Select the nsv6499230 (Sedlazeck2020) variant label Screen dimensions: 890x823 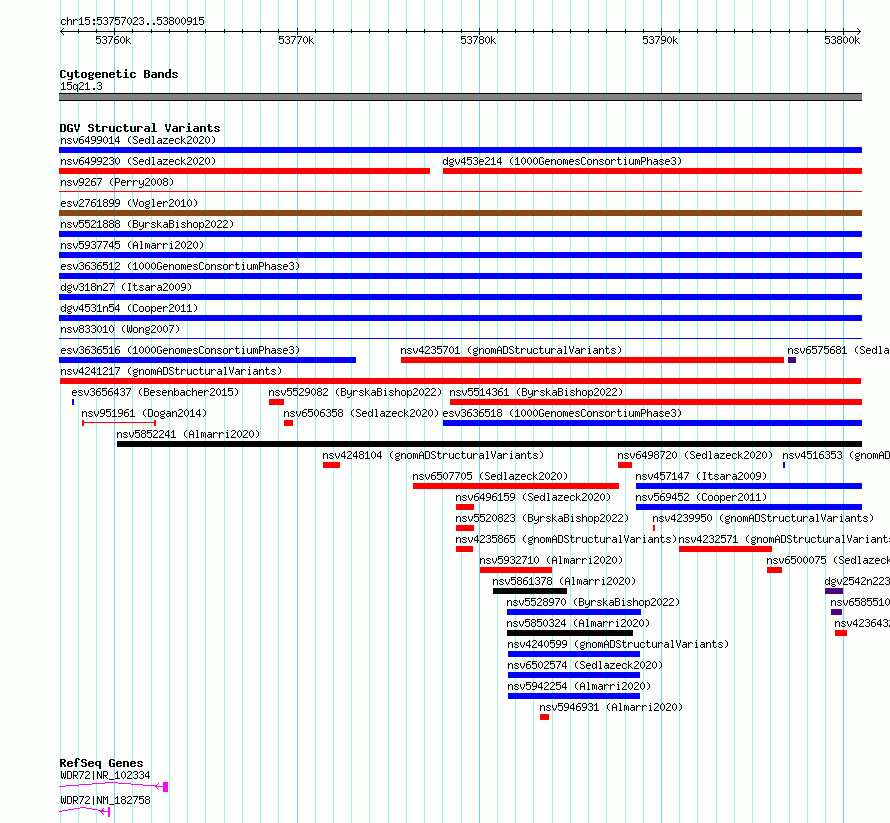coord(138,161)
